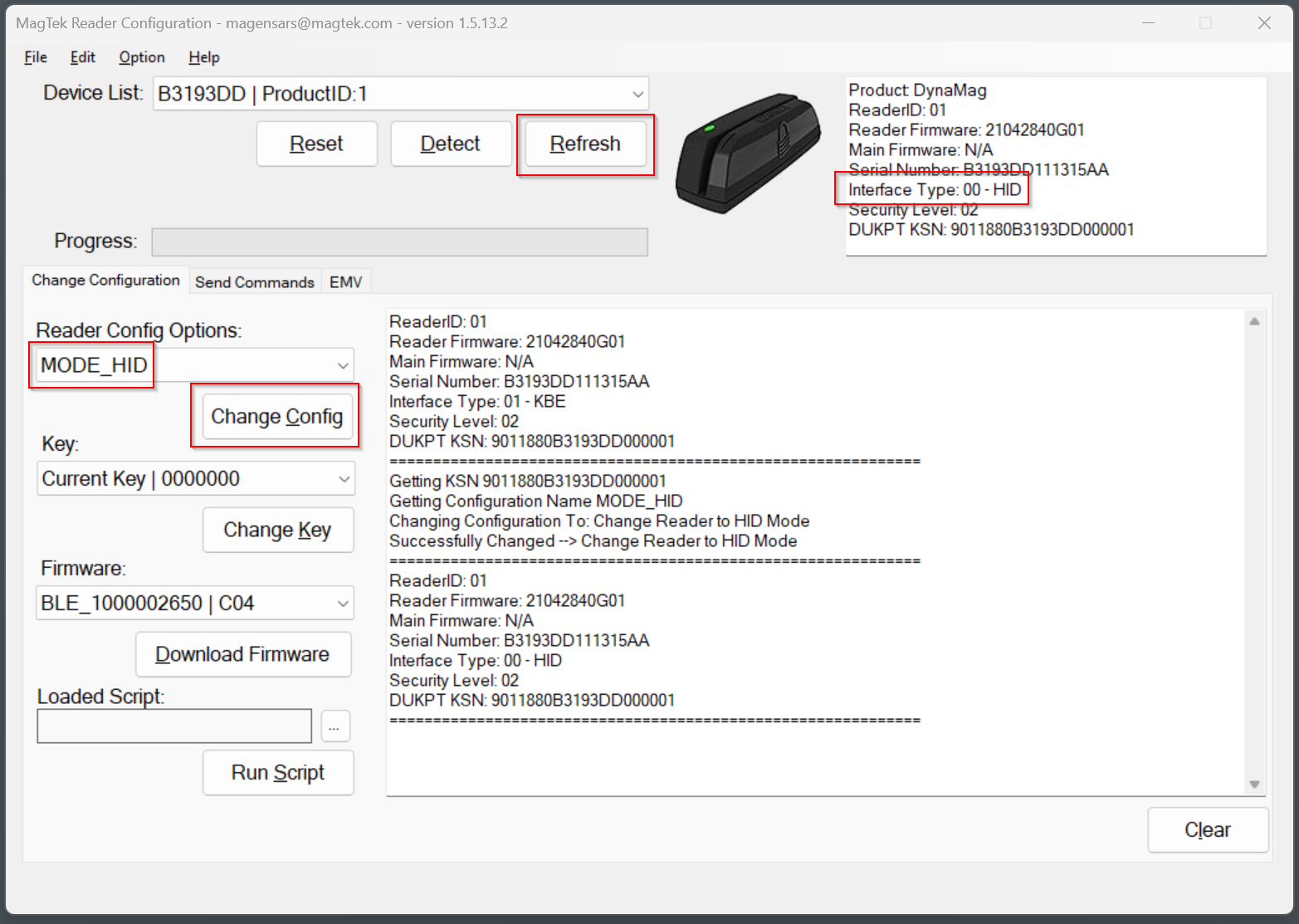Click 'Getting Configuration Name MODE_HID' log line
This screenshot has height=924, width=1299.
[536, 501]
